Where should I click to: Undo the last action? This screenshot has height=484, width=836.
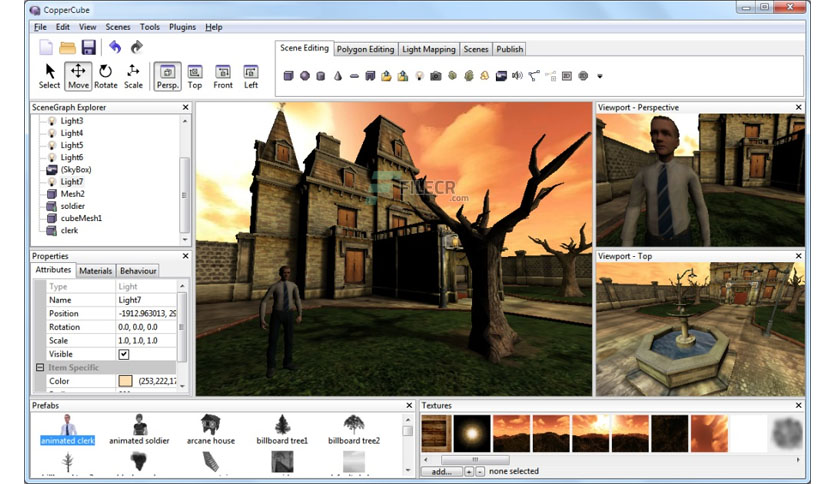tap(115, 47)
